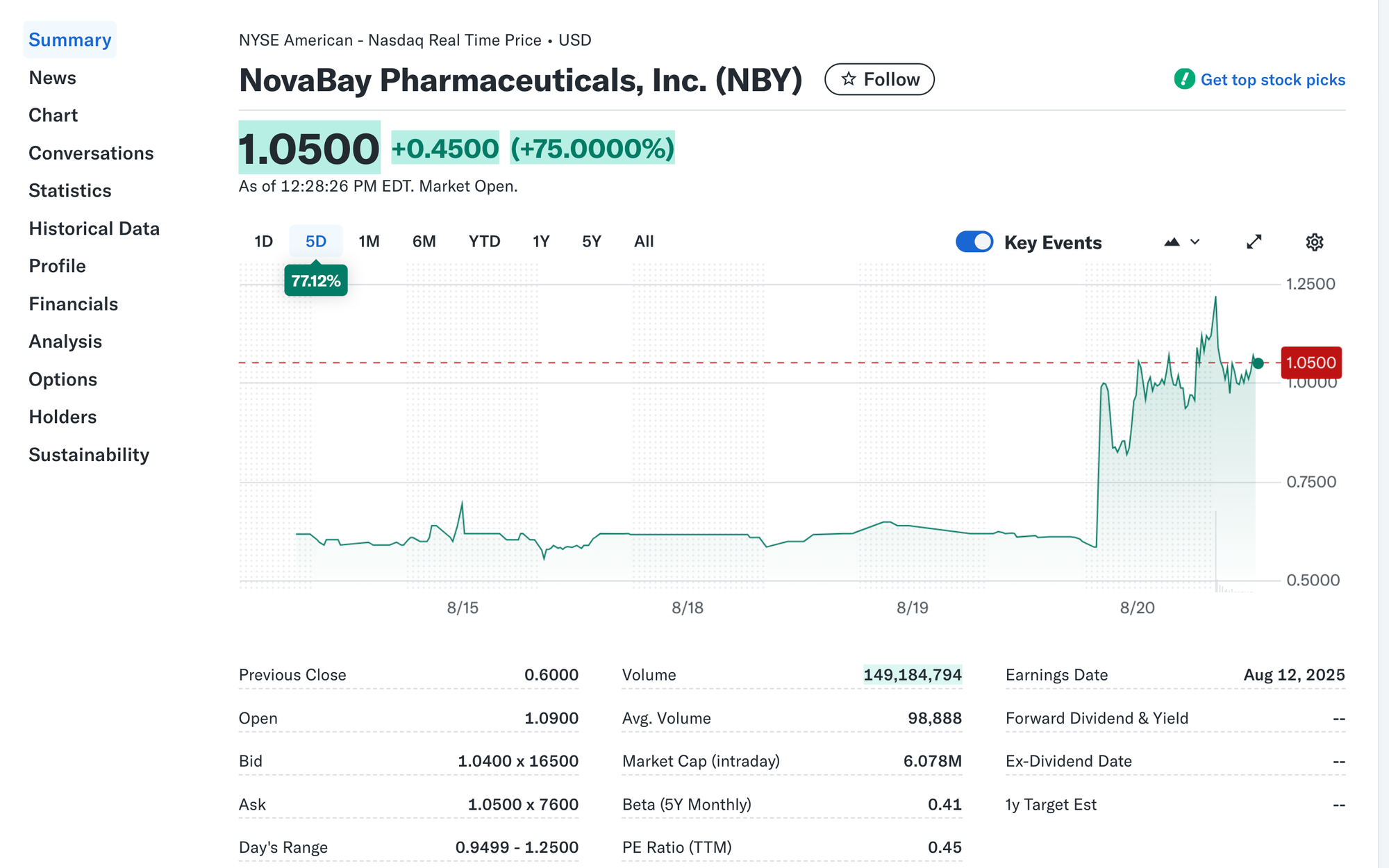Open Chart page from sidebar
This screenshot has width=1389, height=868.
(x=53, y=115)
